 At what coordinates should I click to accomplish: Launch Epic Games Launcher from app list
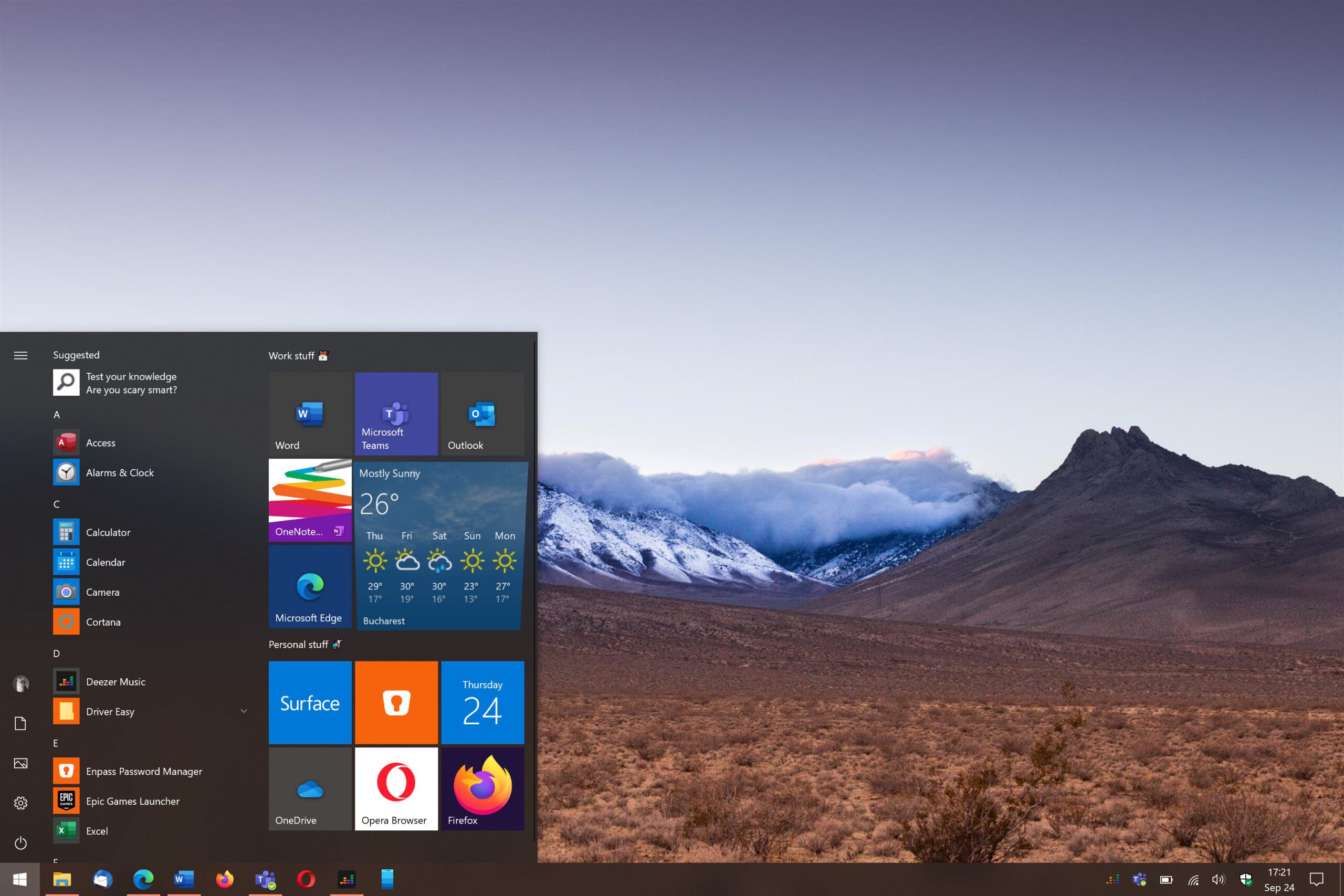point(152,801)
